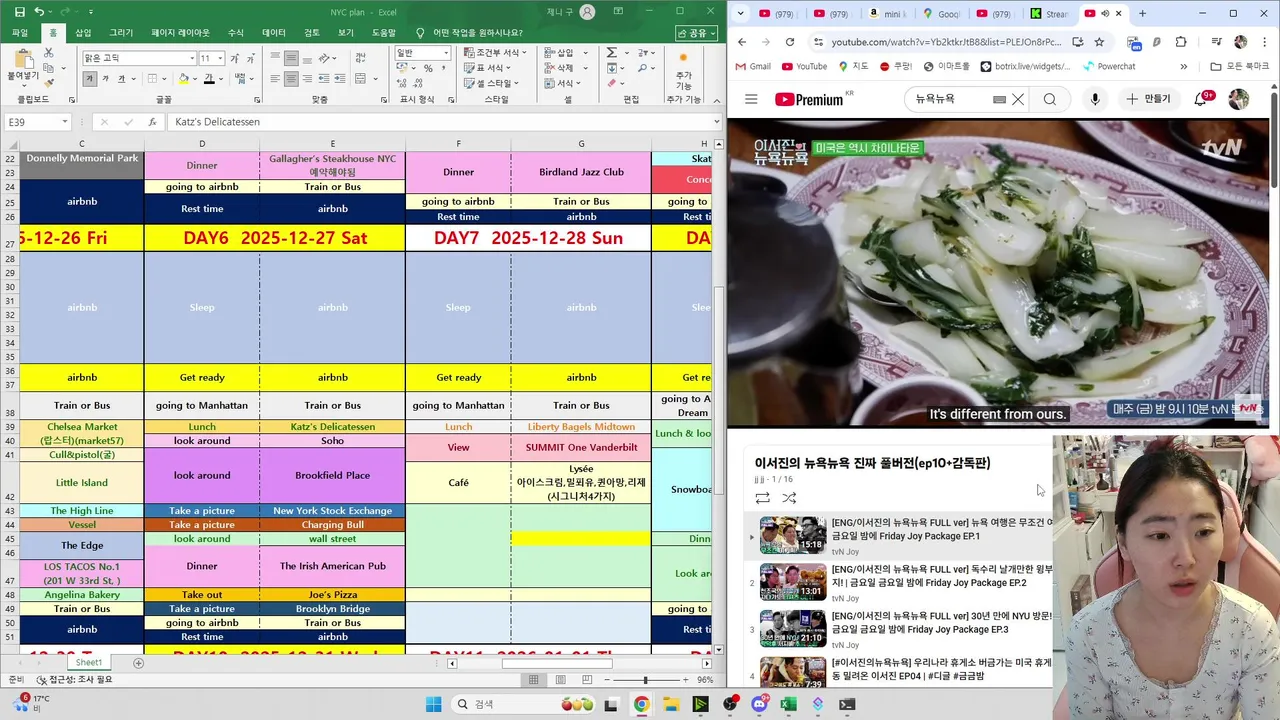The image size is (1280, 720).
Task: Click the percent style button
Action: pyautogui.click(x=428, y=68)
